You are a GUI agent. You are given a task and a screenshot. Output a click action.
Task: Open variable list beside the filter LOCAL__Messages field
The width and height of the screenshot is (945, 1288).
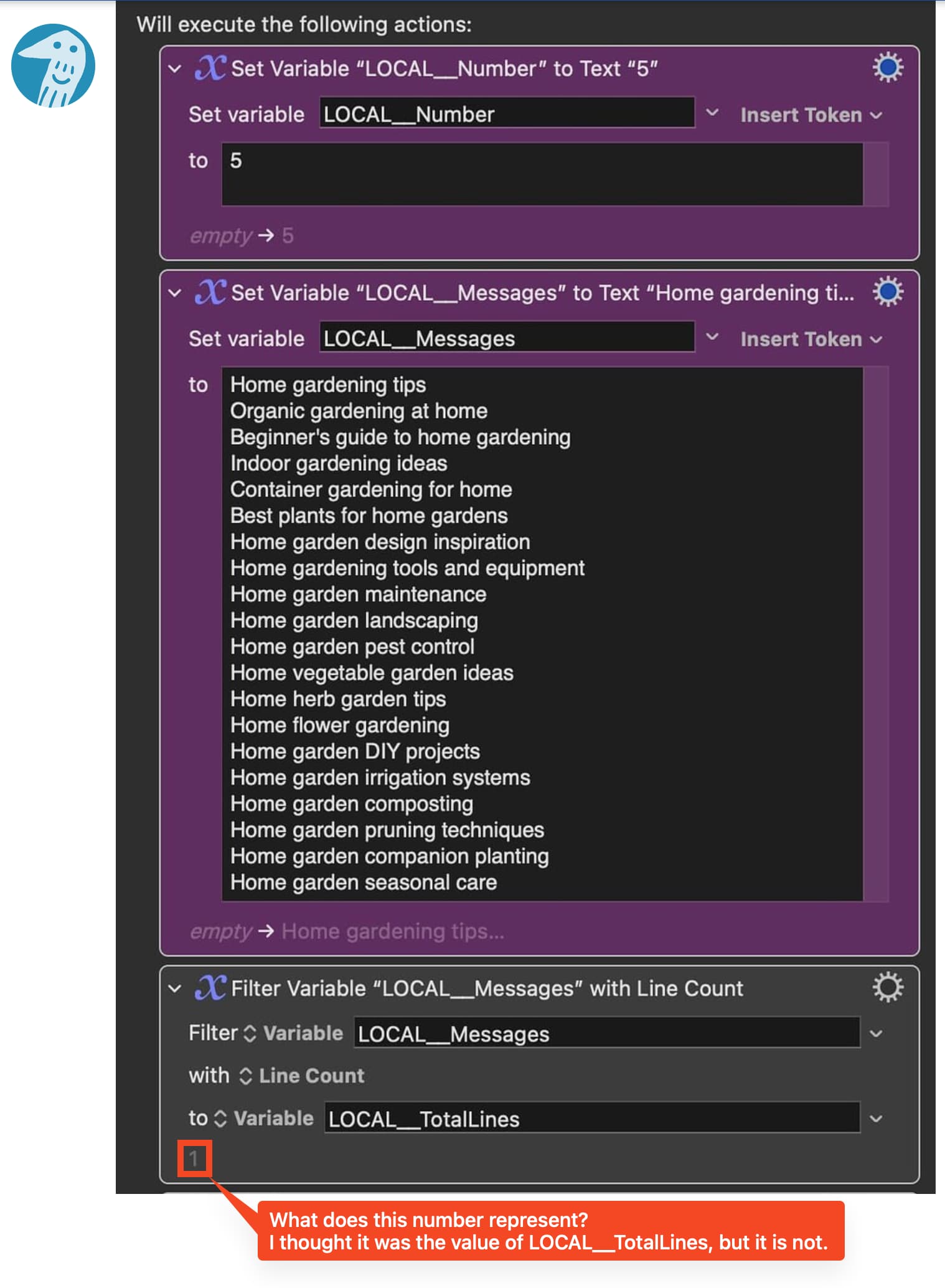pyautogui.click(x=876, y=1033)
